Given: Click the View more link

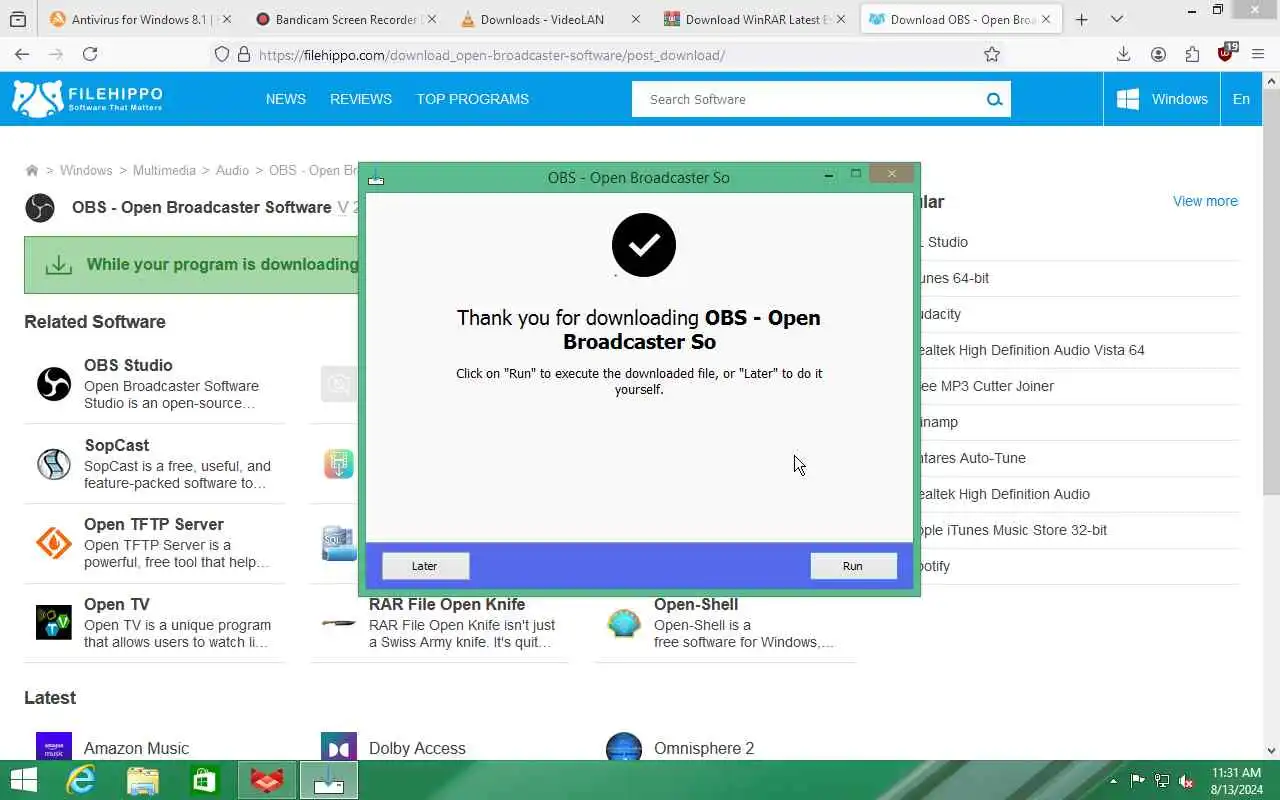Looking at the screenshot, I should [1205, 201].
